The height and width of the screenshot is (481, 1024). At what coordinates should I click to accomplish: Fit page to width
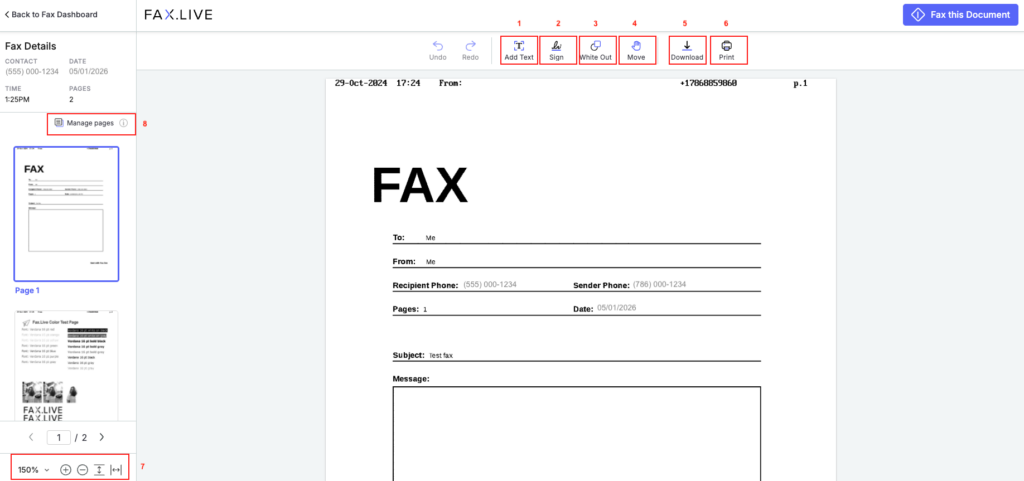point(116,469)
